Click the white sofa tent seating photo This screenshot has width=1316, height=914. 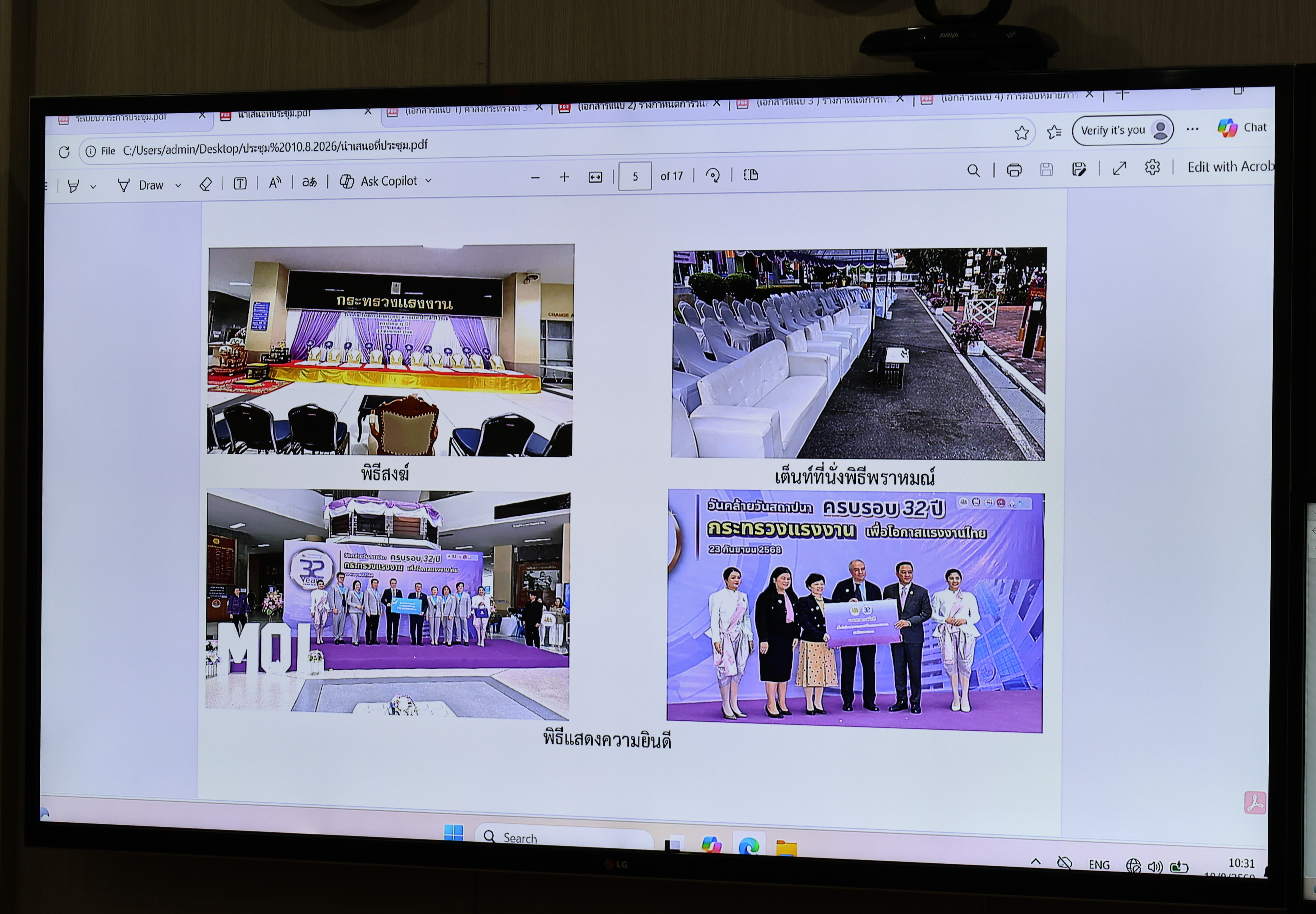click(x=859, y=354)
